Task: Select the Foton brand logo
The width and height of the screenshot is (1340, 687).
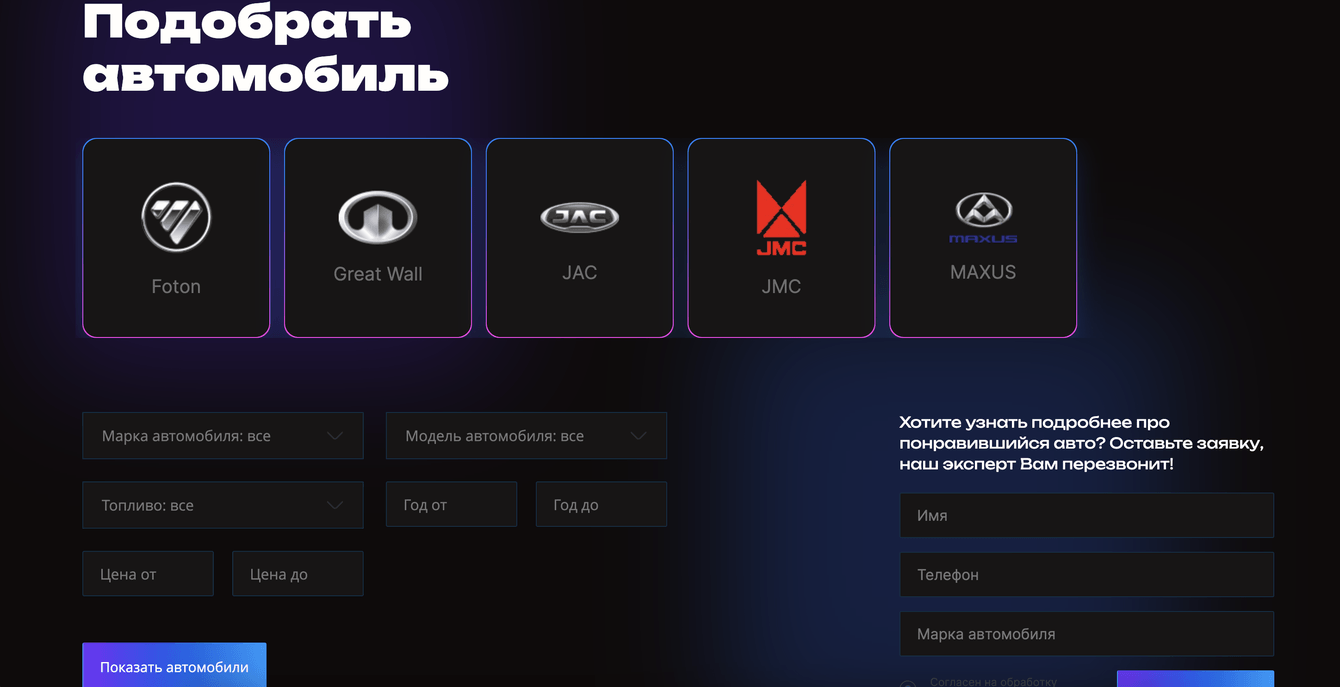Action: pos(176,217)
